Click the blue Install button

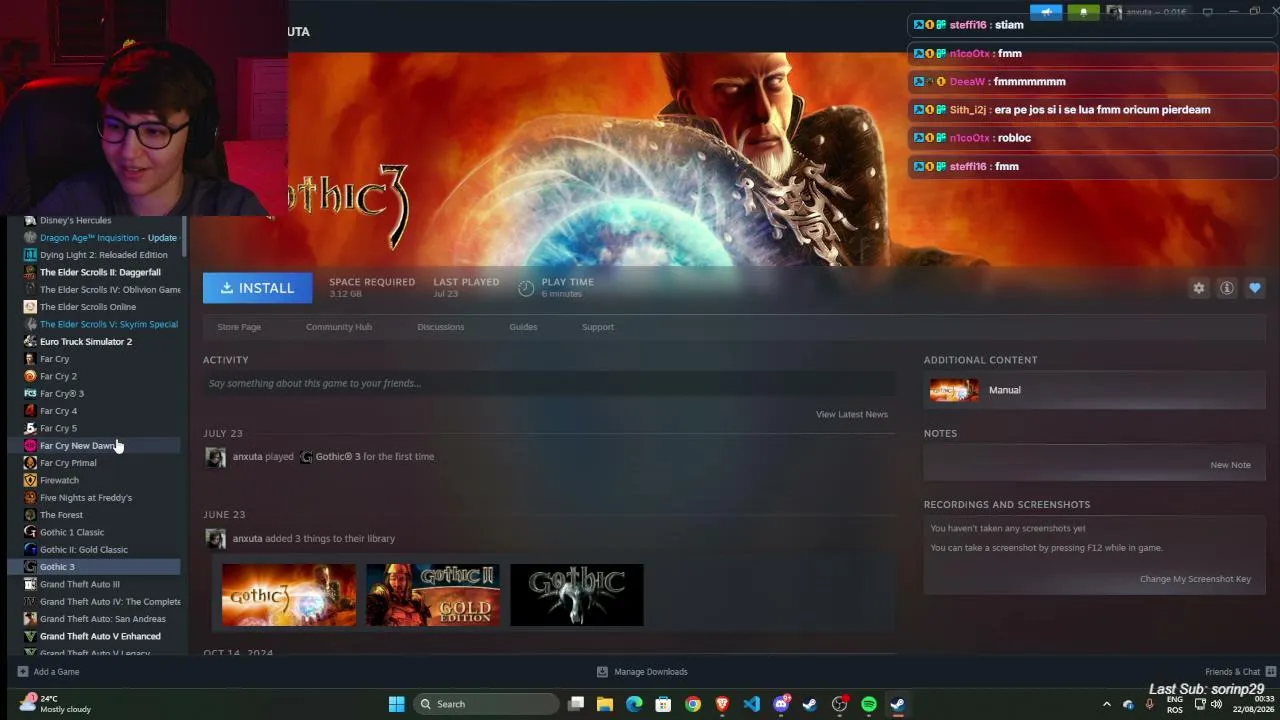click(257, 288)
